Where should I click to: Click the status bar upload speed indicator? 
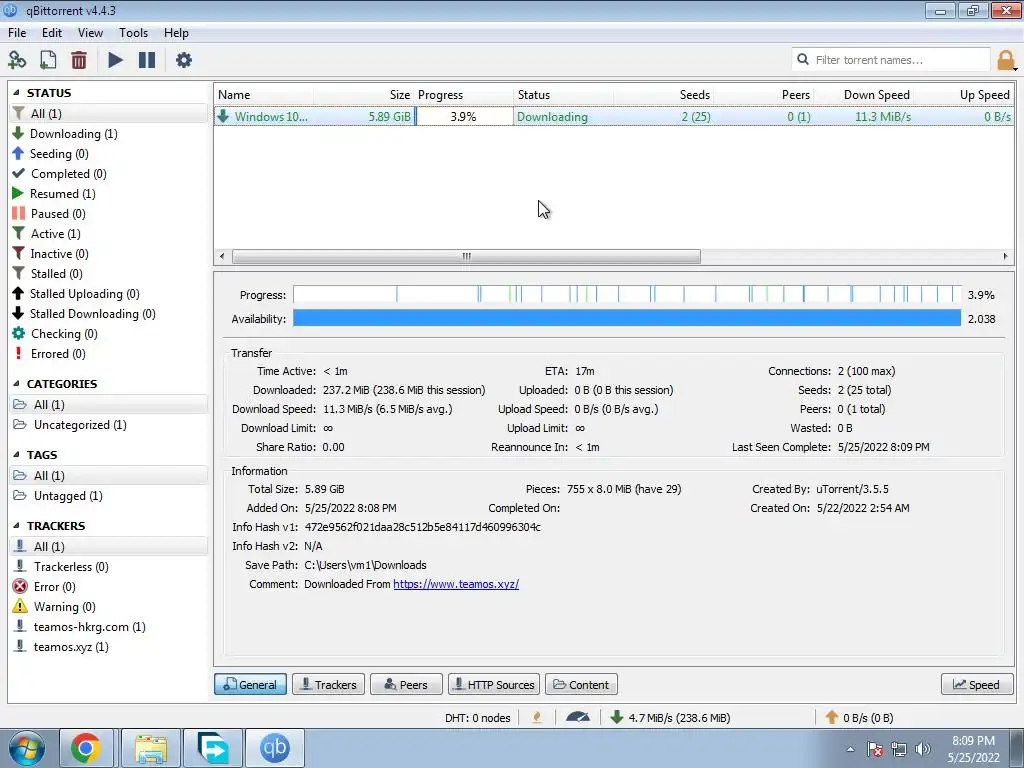click(x=859, y=718)
